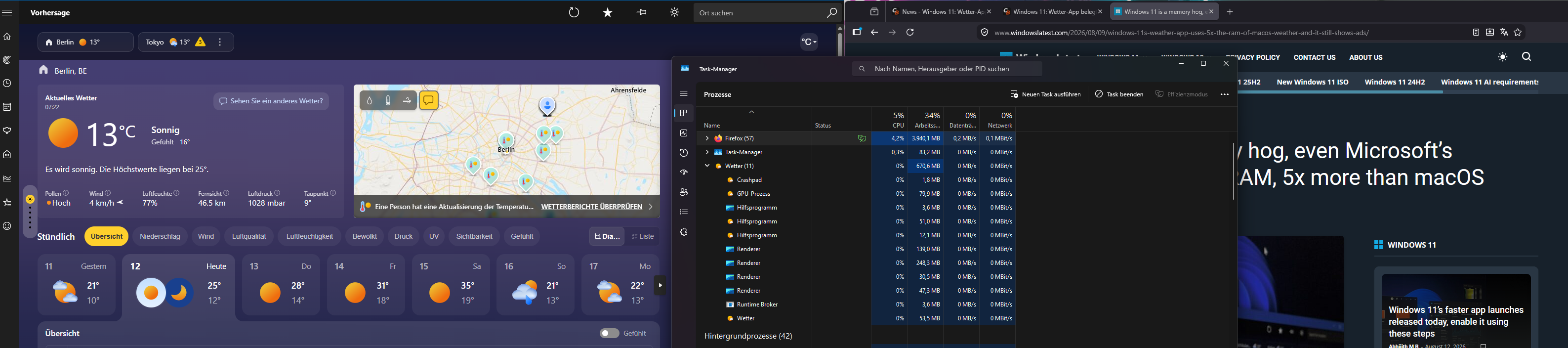Click the Weather app vertical scrollbar
This screenshot has width=1568, height=348.
pyautogui.click(x=839, y=44)
